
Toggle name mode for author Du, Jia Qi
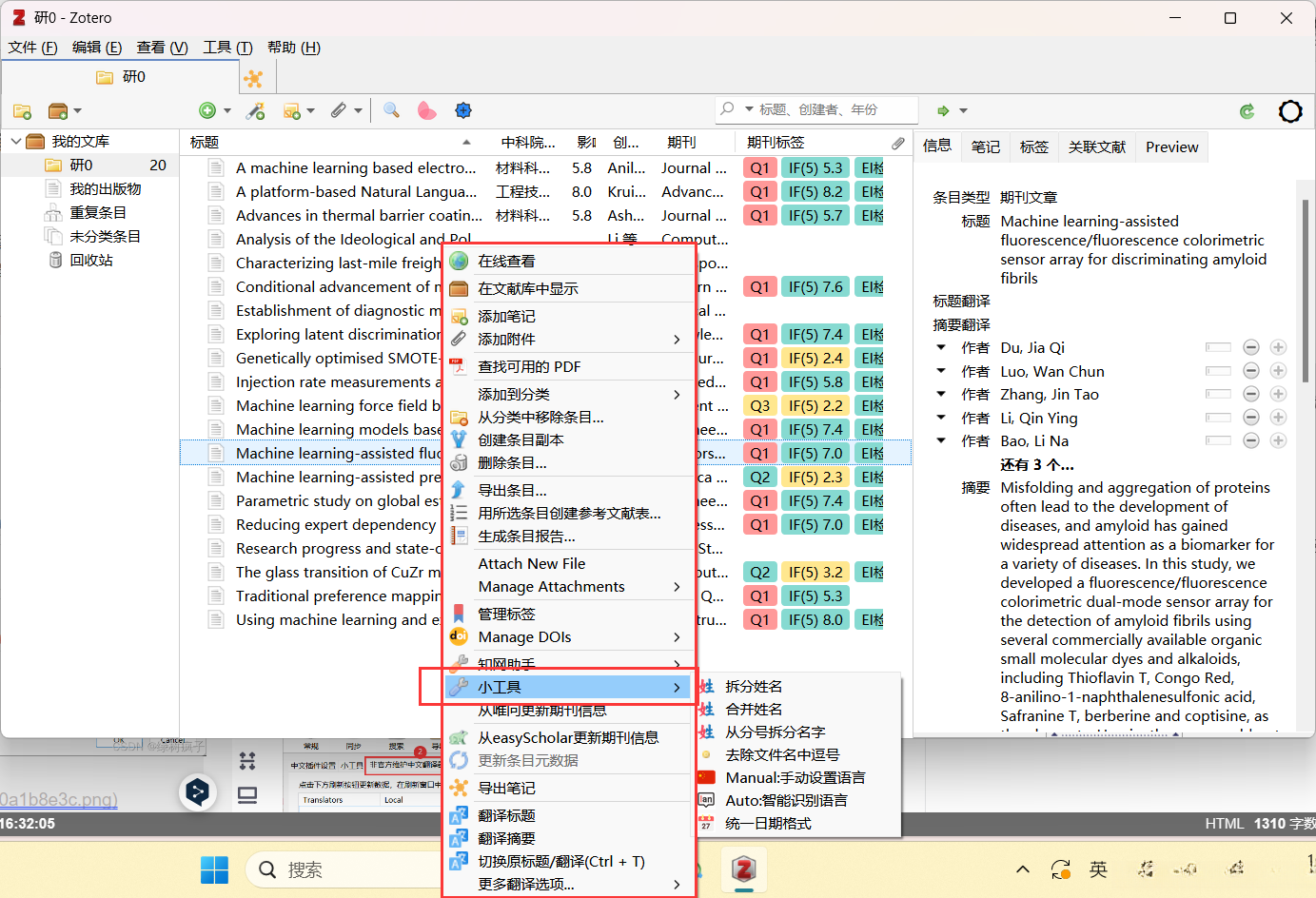click(1218, 347)
